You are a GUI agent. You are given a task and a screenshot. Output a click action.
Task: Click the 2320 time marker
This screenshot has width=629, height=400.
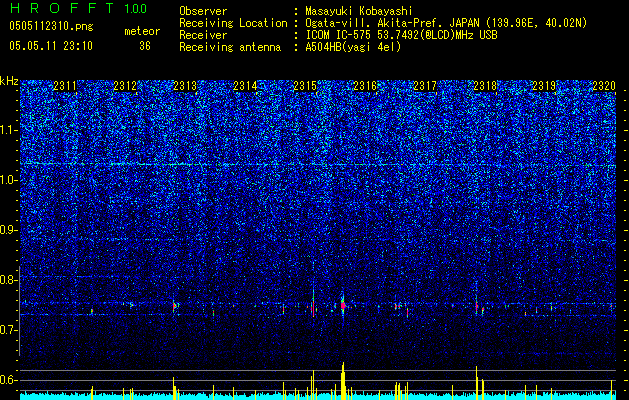click(604, 86)
